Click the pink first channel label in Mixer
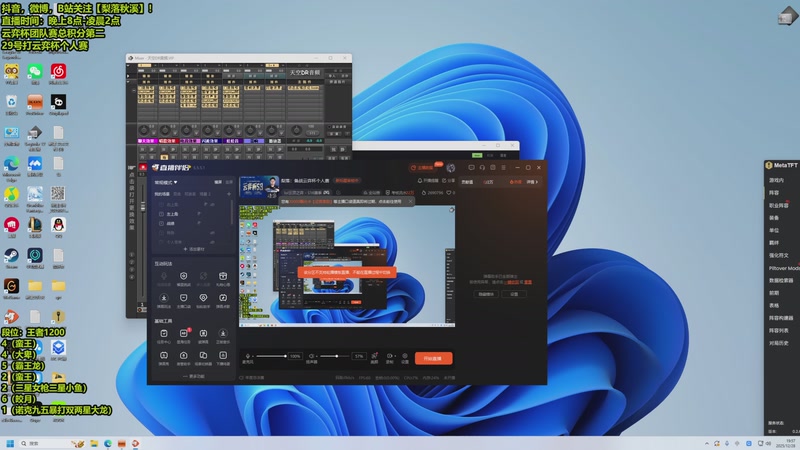The height and width of the screenshot is (450, 800). [146, 141]
